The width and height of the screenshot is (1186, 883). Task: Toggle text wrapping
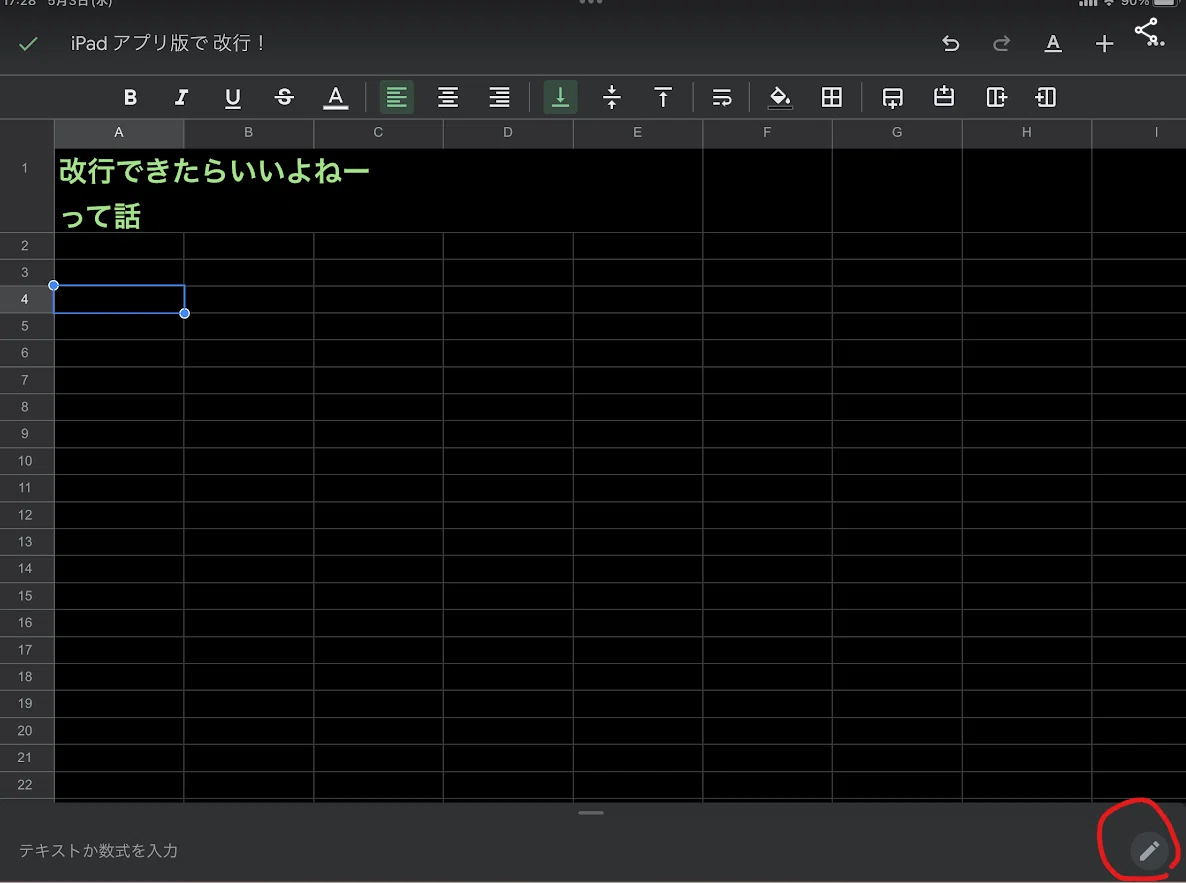[x=722, y=97]
